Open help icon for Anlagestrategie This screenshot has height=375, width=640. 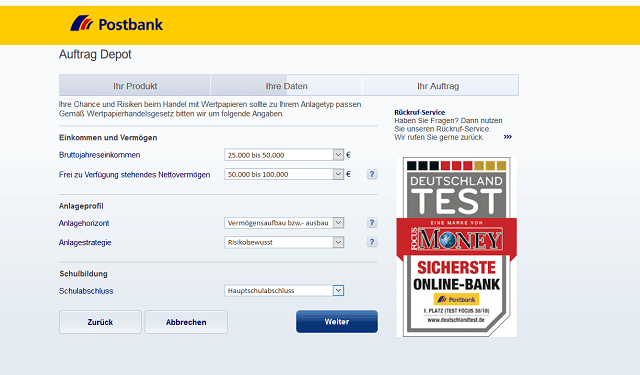coord(372,242)
